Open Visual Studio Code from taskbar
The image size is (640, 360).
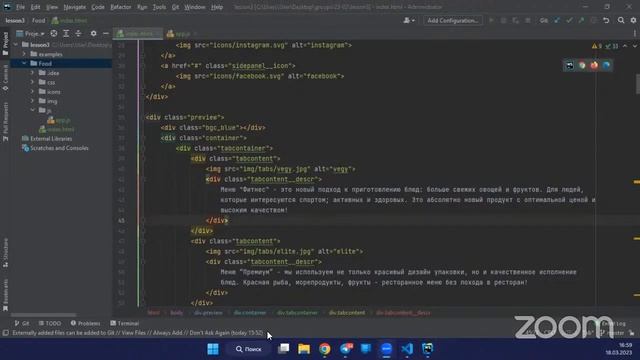[407, 349]
